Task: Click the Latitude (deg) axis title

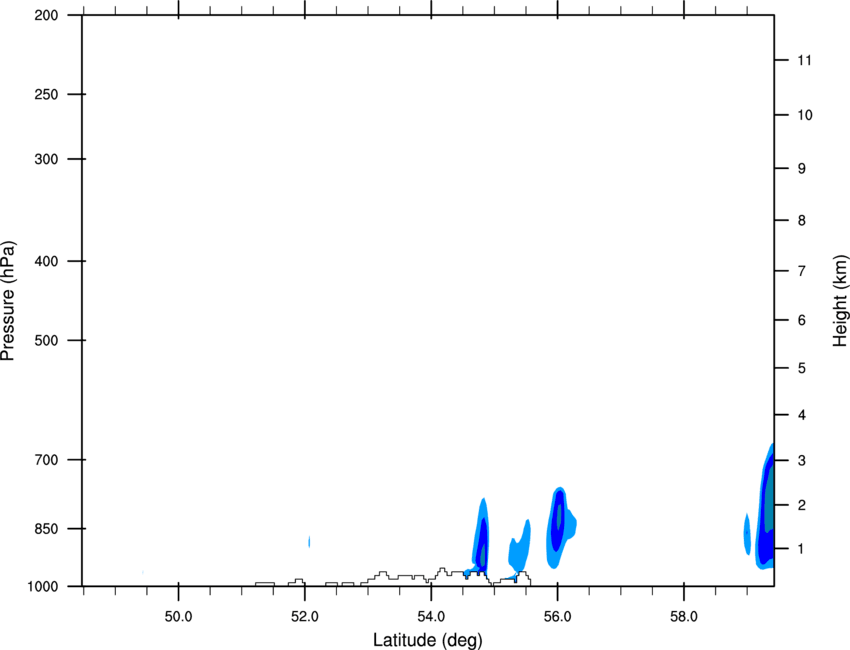Action: (x=427, y=640)
